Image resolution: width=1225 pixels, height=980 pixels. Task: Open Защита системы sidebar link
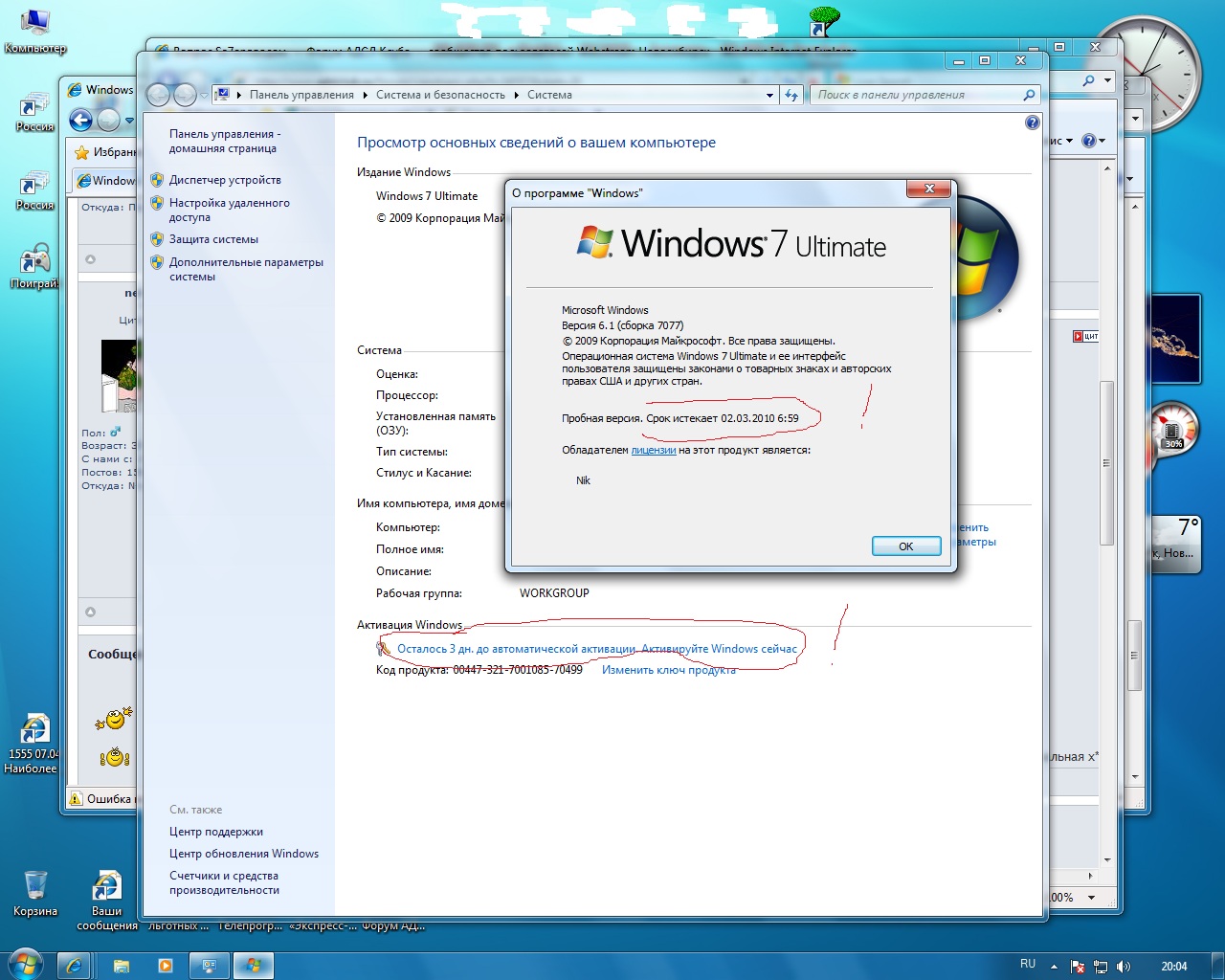(x=213, y=239)
